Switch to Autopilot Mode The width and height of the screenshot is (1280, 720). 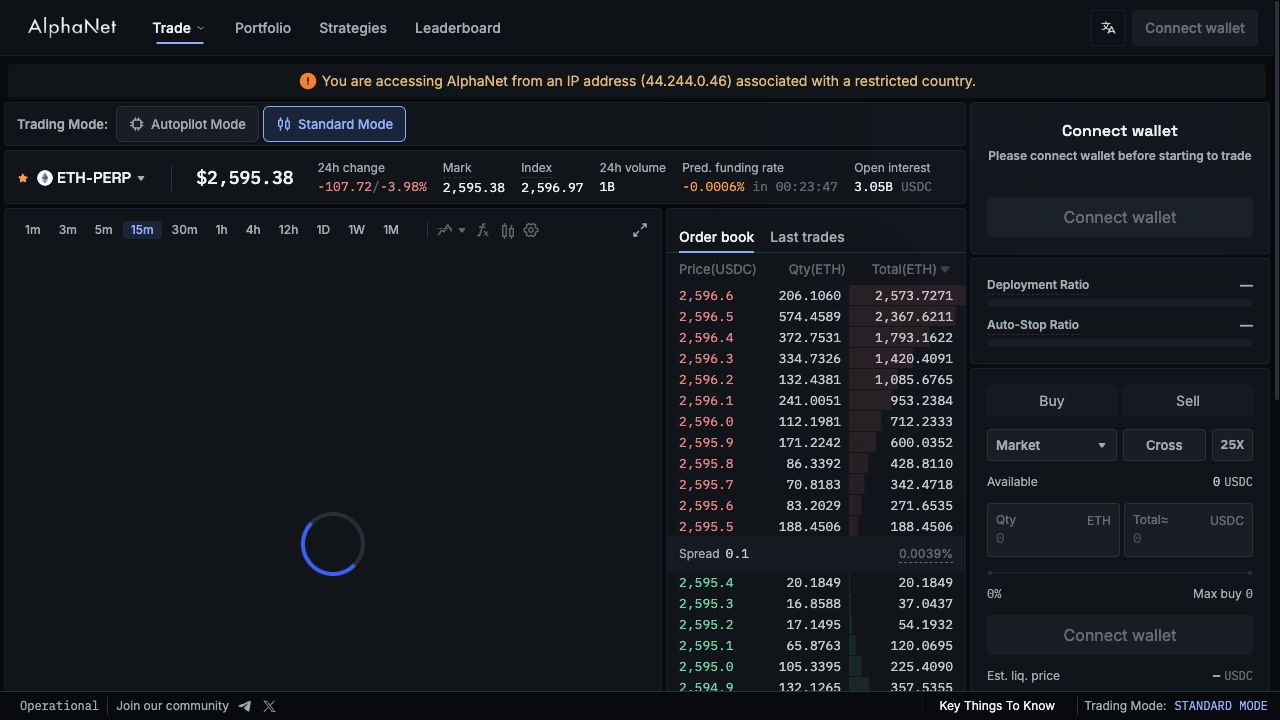coord(187,124)
